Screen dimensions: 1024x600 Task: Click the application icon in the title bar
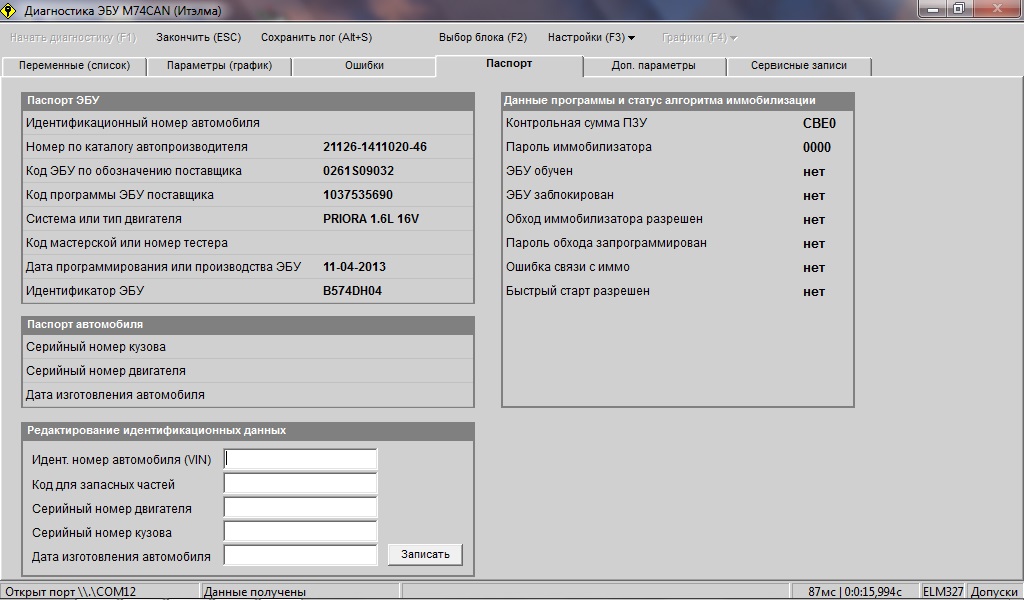[9, 10]
